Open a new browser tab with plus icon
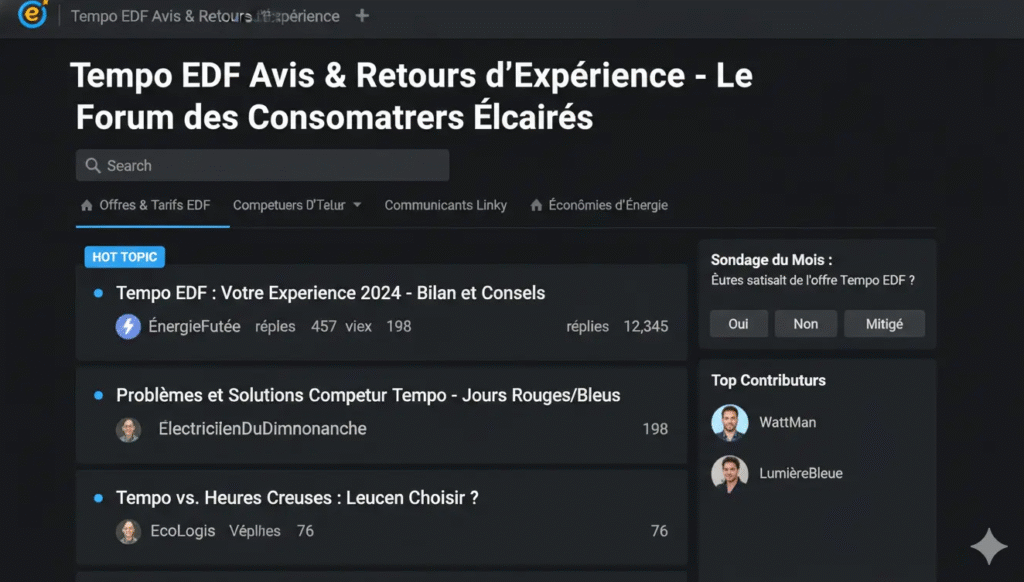This screenshot has height=582, width=1024. (x=362, y=16)
